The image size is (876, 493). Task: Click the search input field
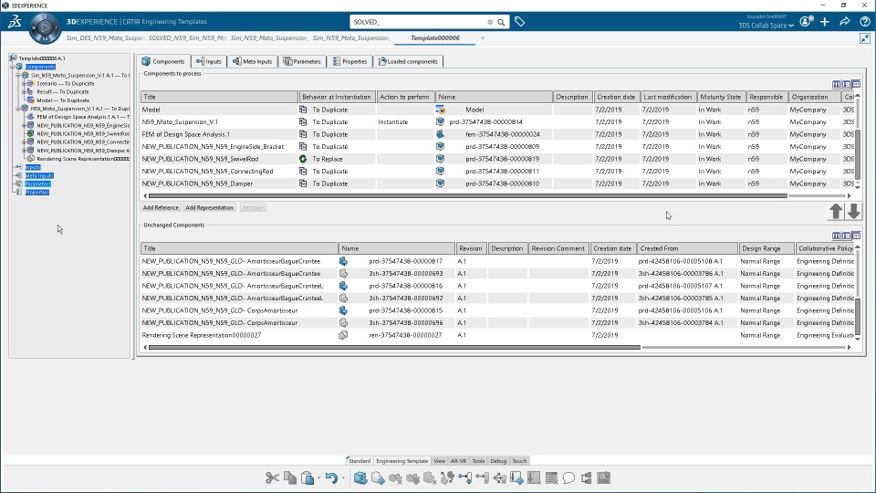419,22
